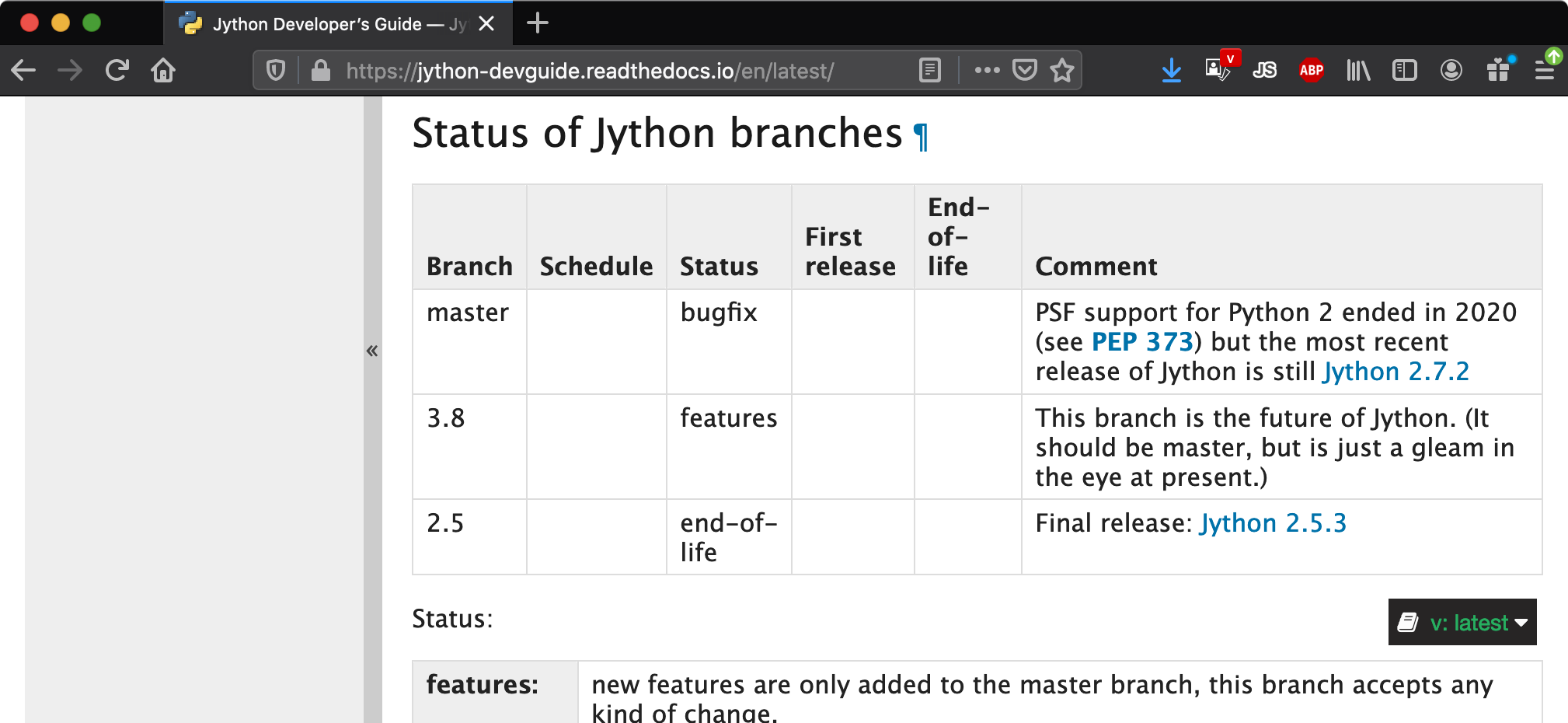Open the page actions ellipsis menu

tap(987, 71)
